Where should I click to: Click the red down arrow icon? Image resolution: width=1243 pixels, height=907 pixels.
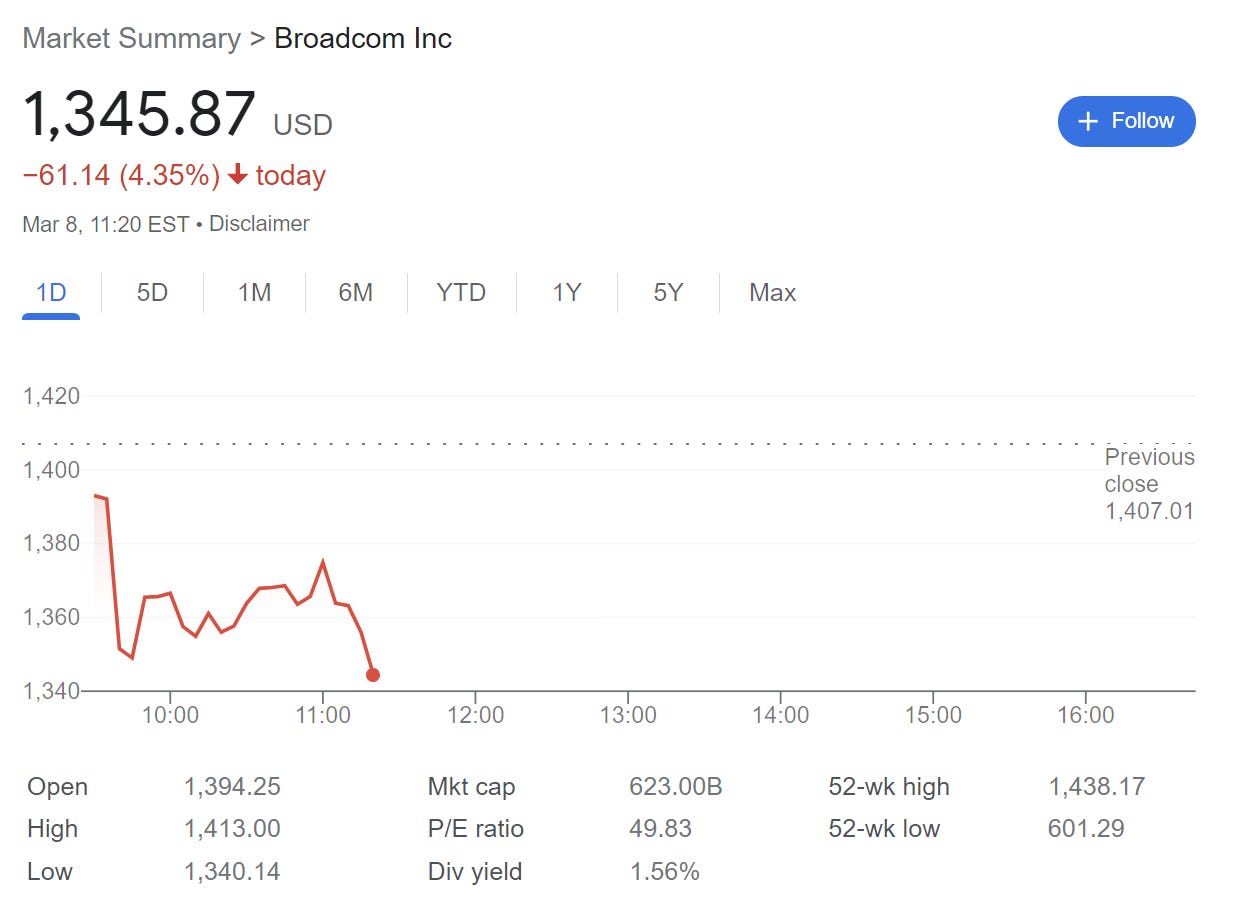pyautogui.click(x=237, y=175)
